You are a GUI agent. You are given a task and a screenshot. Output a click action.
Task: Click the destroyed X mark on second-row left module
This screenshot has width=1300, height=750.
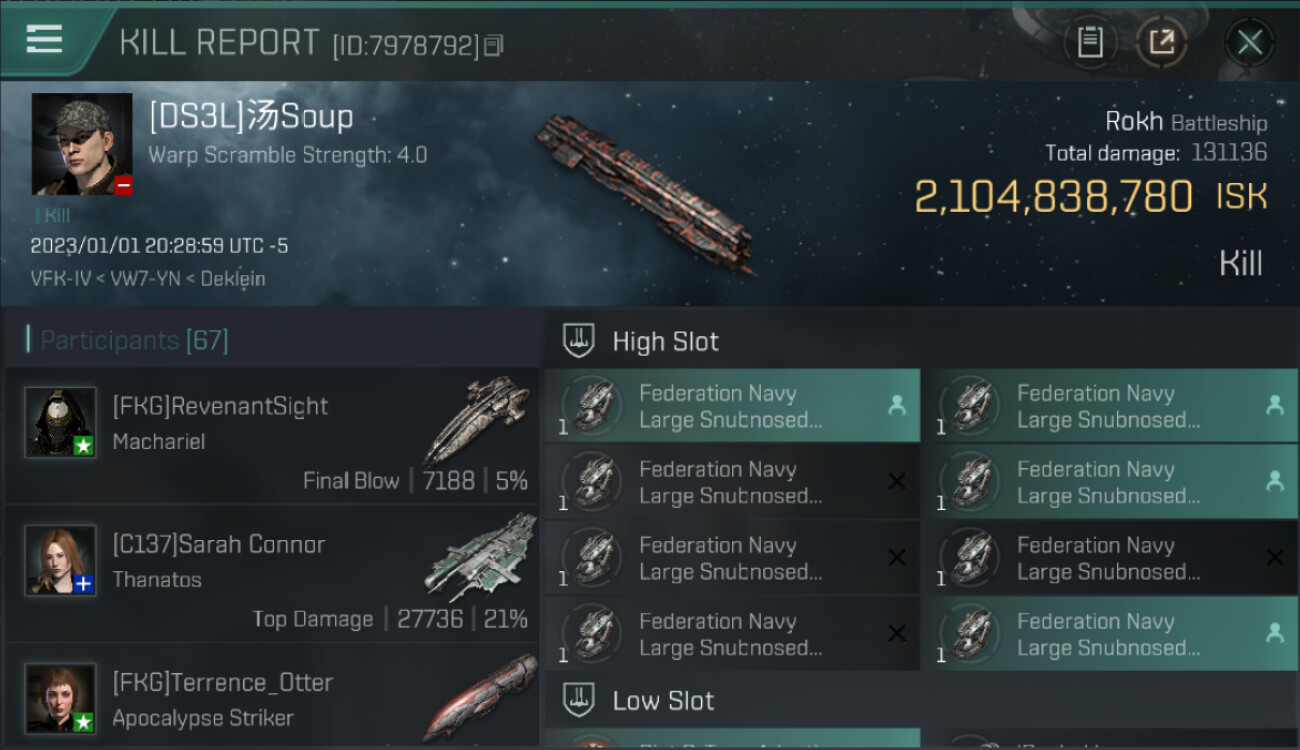pos(897,482)
